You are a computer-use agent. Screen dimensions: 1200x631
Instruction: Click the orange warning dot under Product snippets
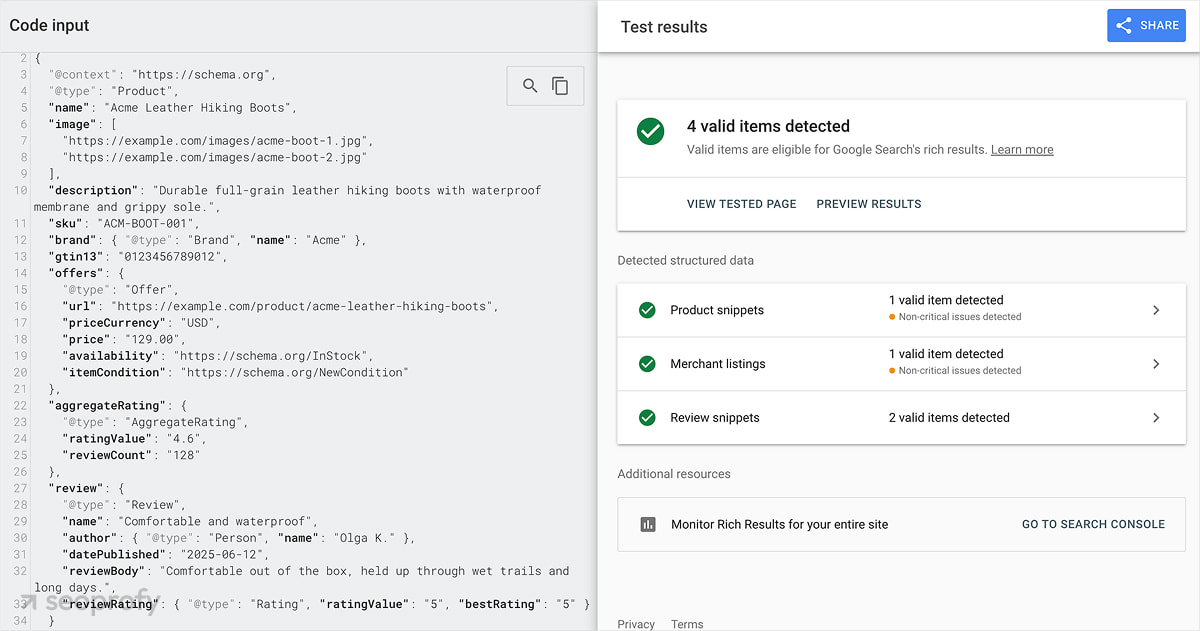click(892, 317)
